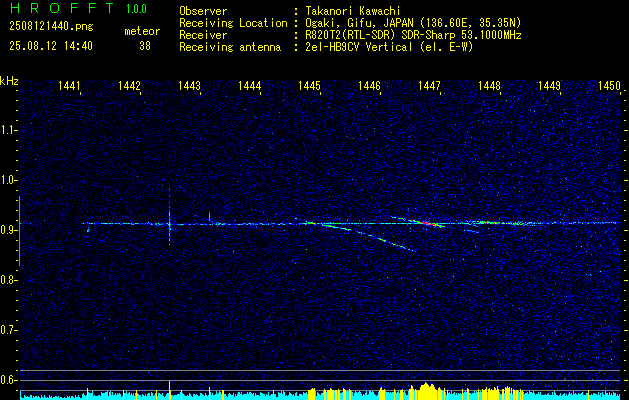Screen dimensions: 629x400
Task: Click the antenna 2el-HB9CV Vertical text
Action: coord(359,47)
